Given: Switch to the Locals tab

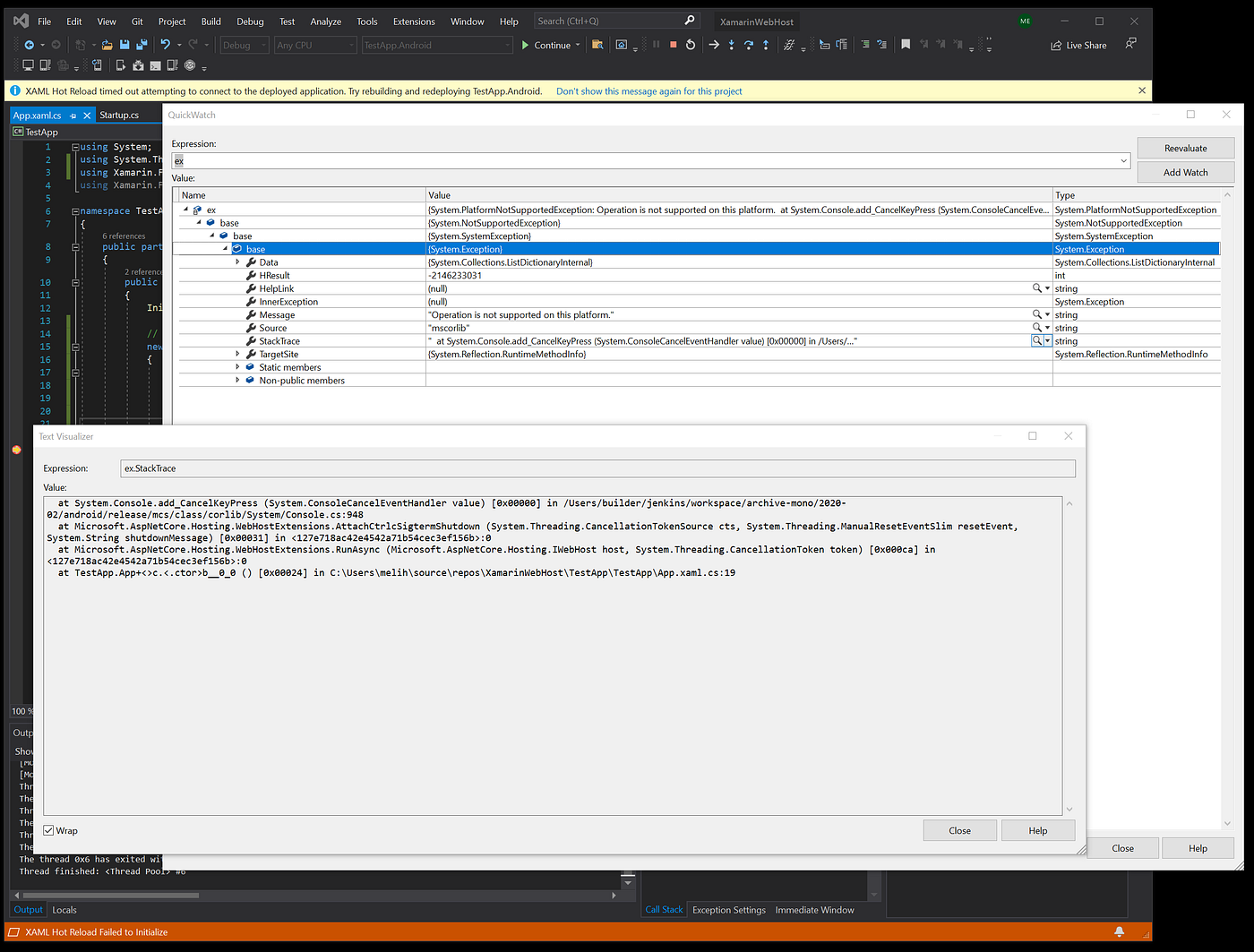Looking at the screenshot, I should tap(64, 910).
